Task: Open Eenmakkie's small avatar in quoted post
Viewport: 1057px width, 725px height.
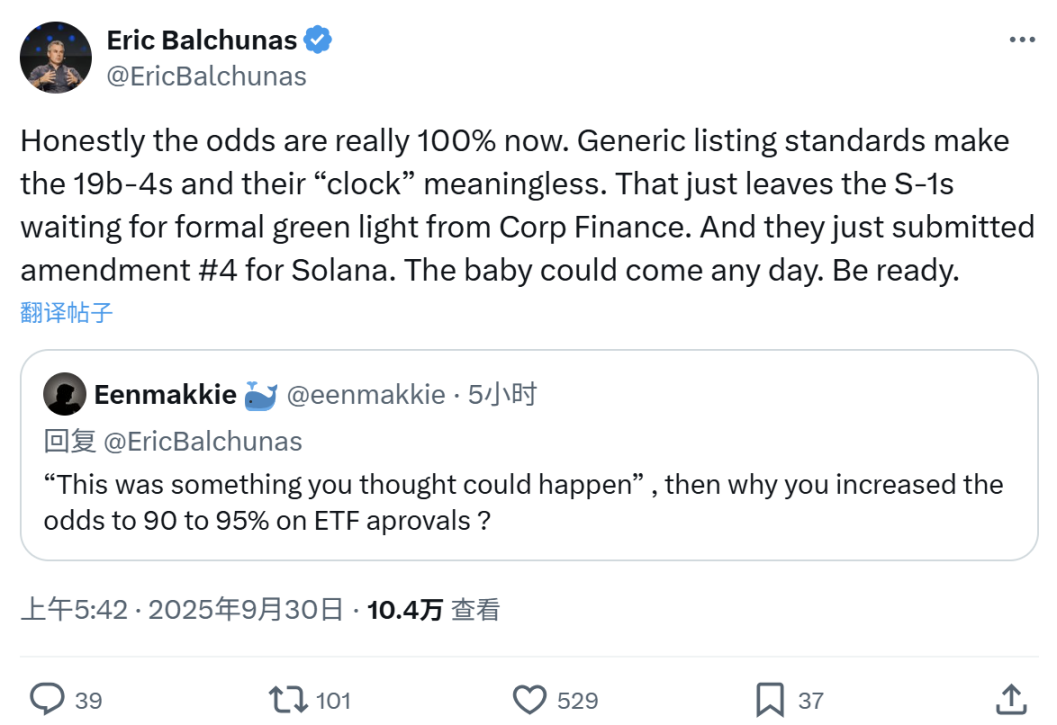Action: point(64,395)
